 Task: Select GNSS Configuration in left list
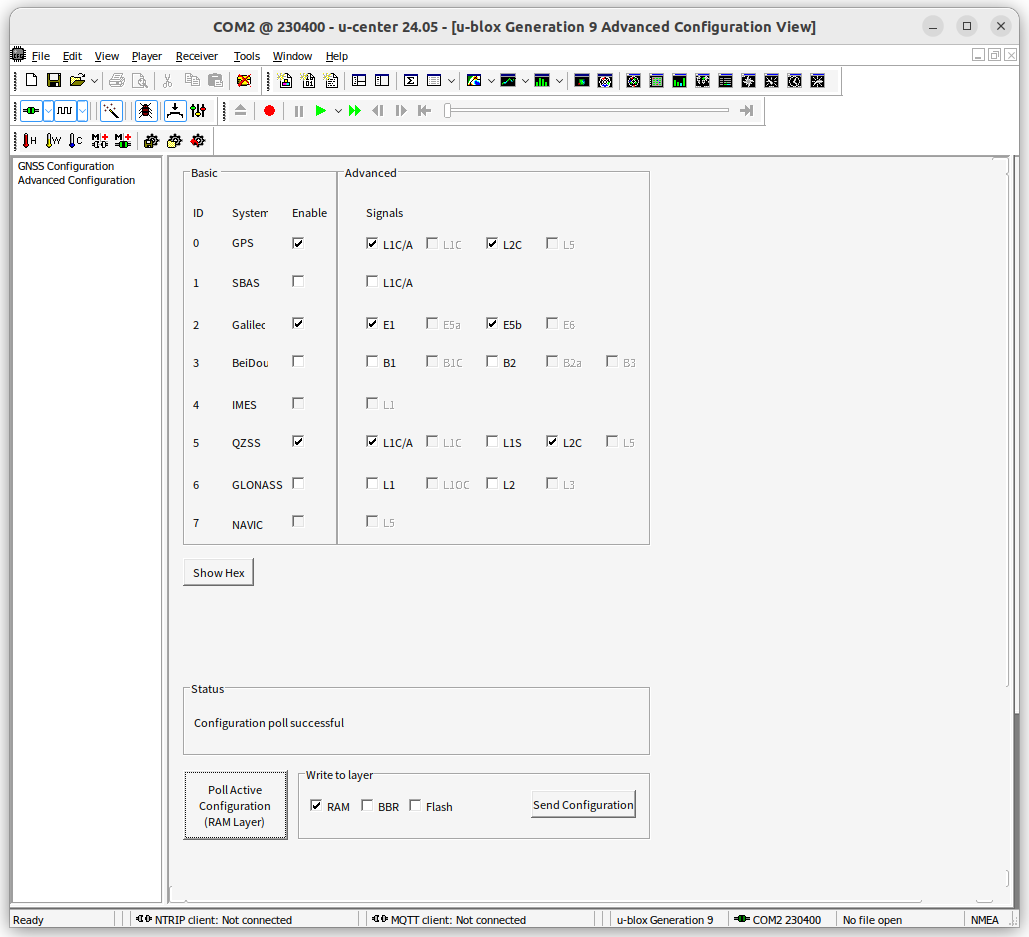pos(66,167)
